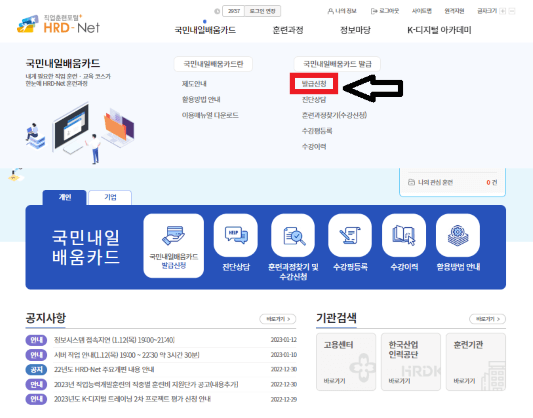Image resolution: width=533 pixels, height=418 pixels.
Task: Open 나의 정보 in top bar
Action: (342, 11)
